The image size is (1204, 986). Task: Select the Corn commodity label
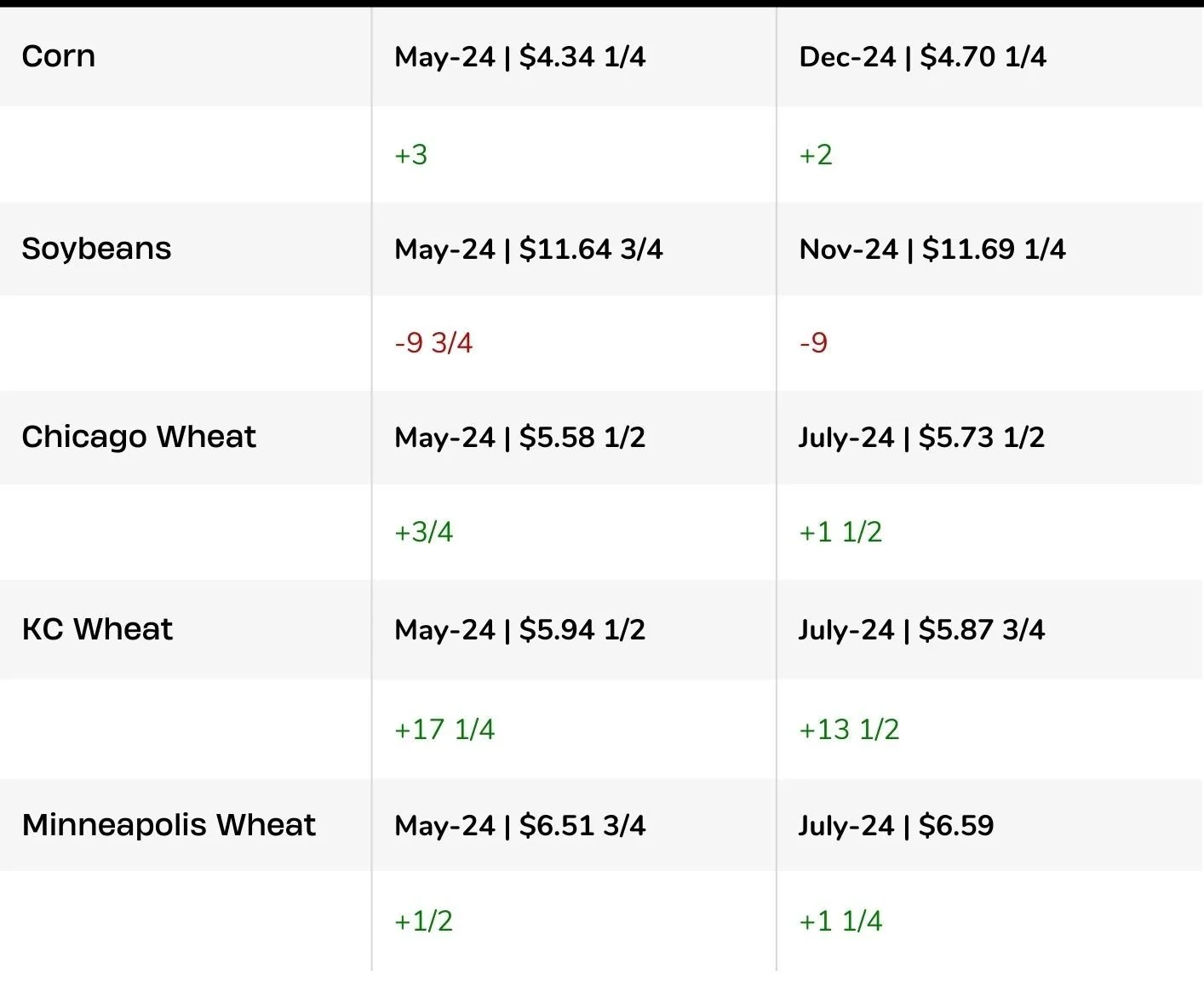tap(59, 56)
